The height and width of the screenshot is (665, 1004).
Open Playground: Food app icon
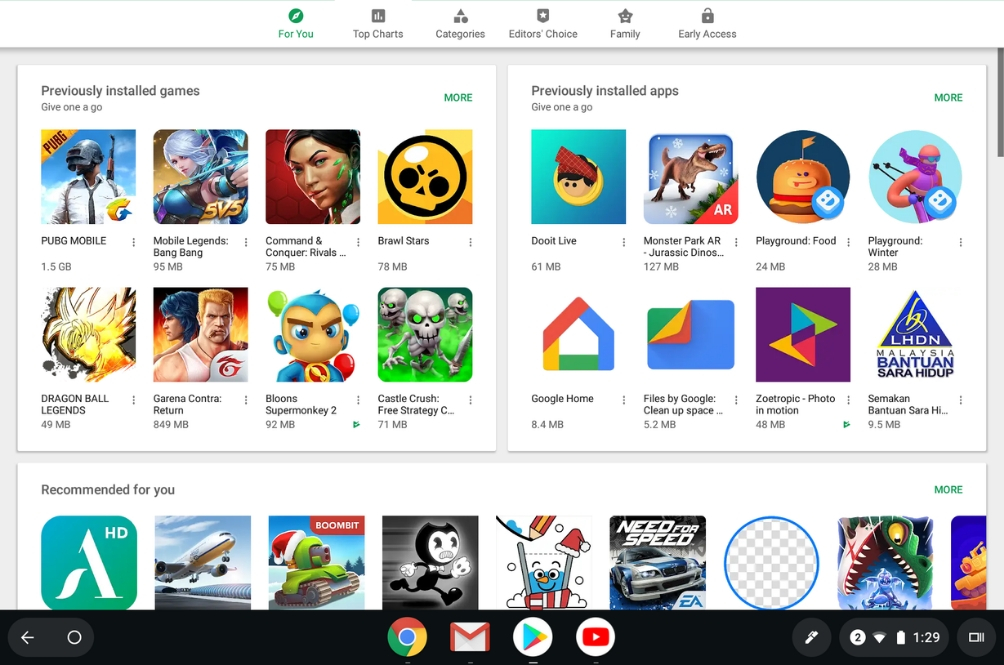click(803, 177)
